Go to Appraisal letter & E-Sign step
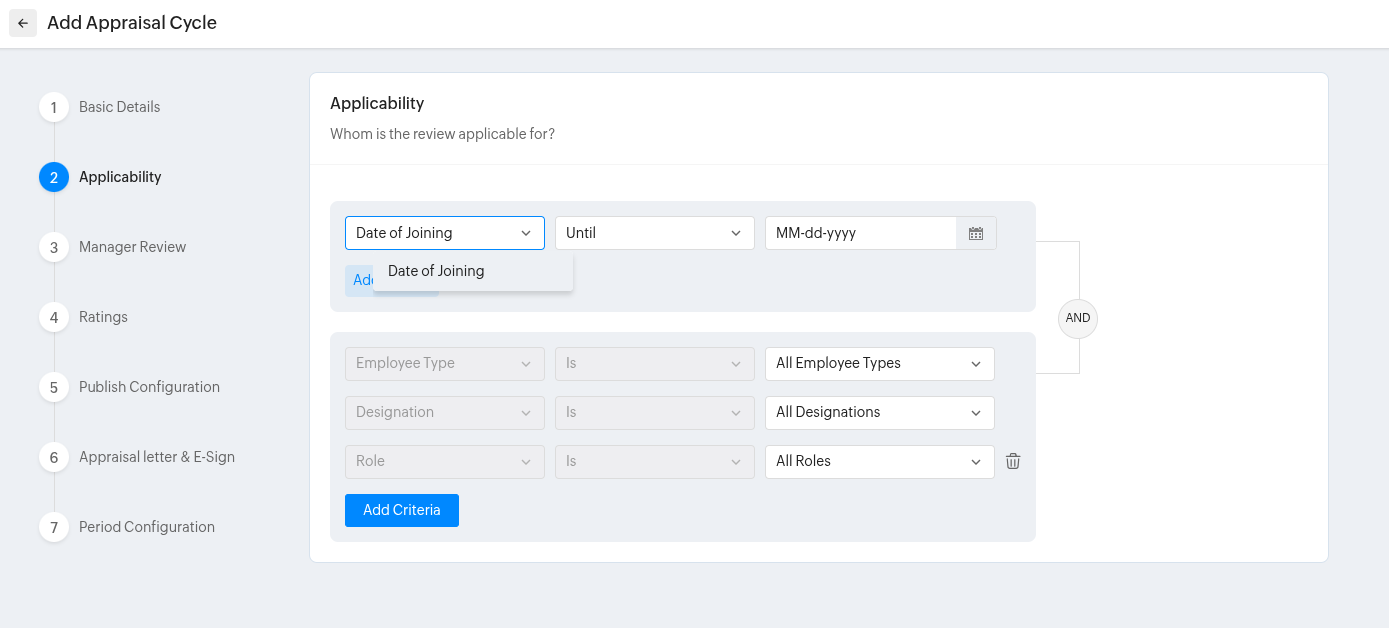 pyautogui.click(x=156, y=457)
